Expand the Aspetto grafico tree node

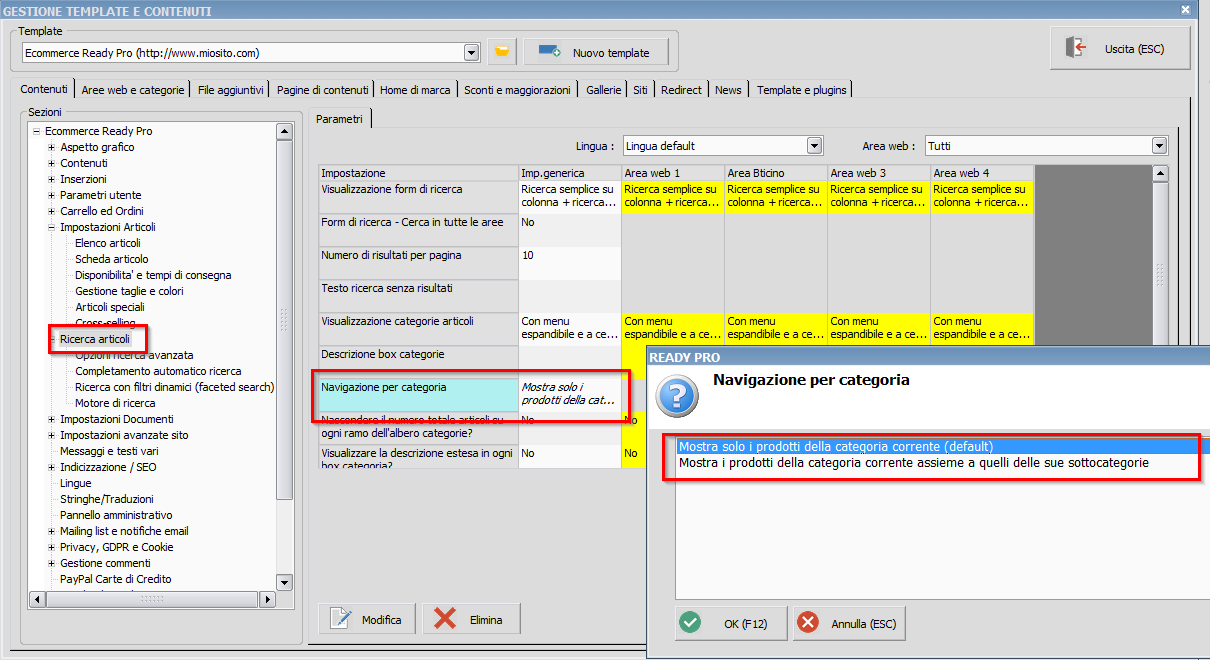pyautogui.click(x=52, y=147)
